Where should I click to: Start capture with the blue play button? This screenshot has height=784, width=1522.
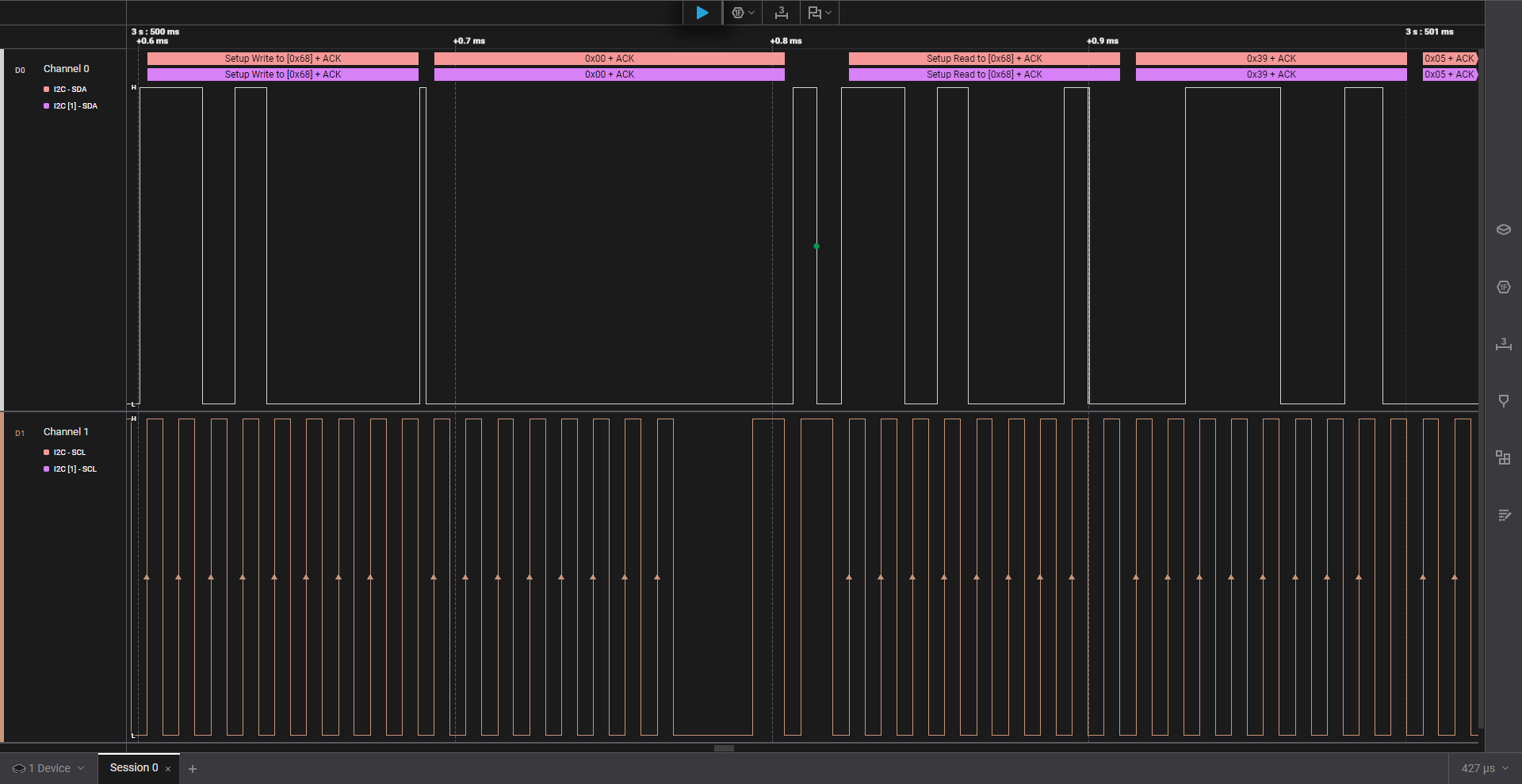pos(702,13)
